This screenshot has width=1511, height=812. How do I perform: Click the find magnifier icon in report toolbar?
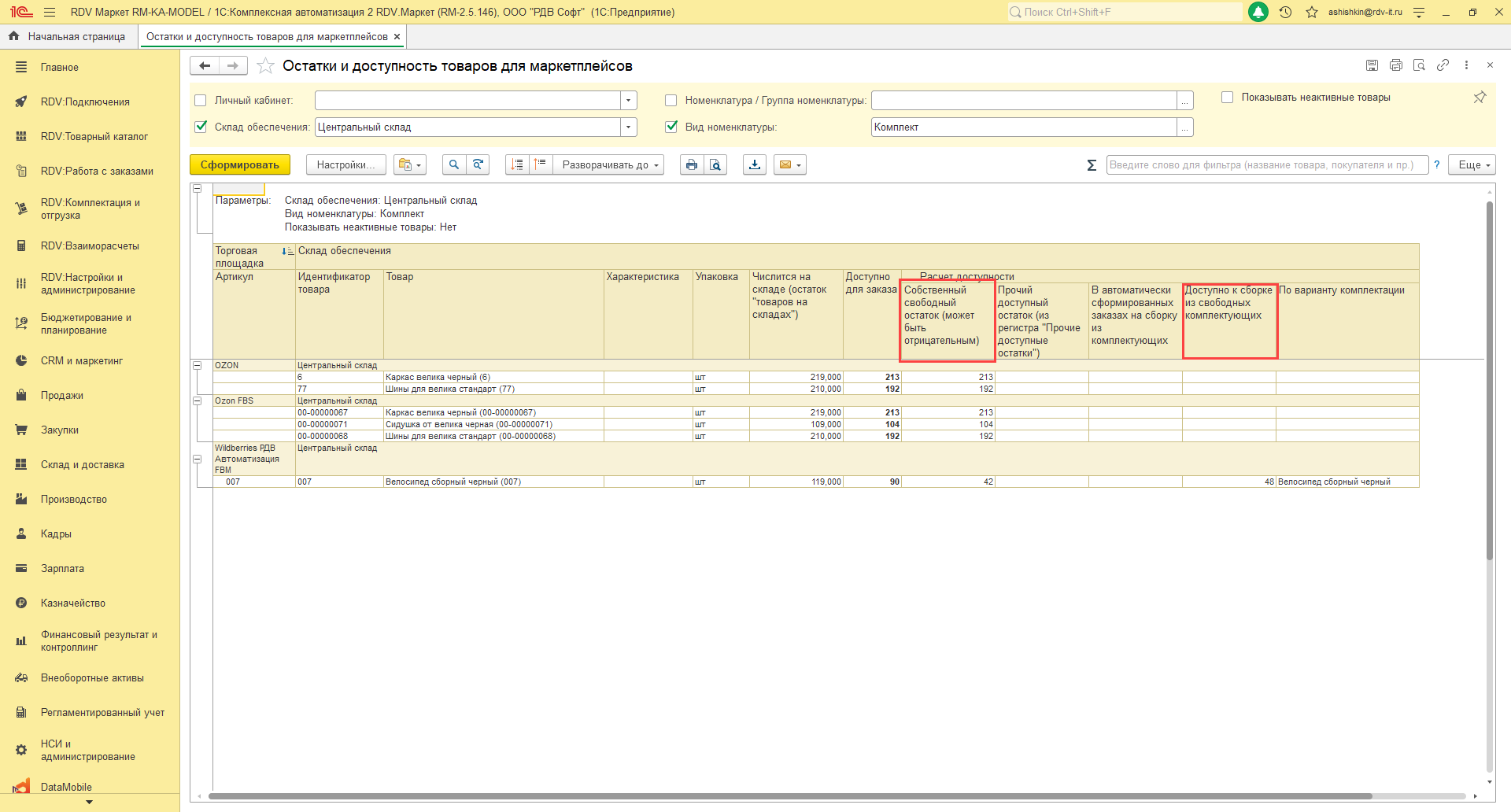(x=454, y=164)
